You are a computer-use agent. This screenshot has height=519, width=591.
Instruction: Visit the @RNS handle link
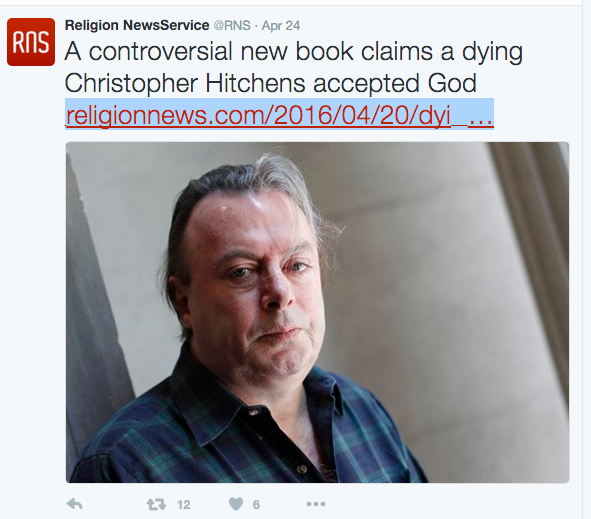(232, 26)
